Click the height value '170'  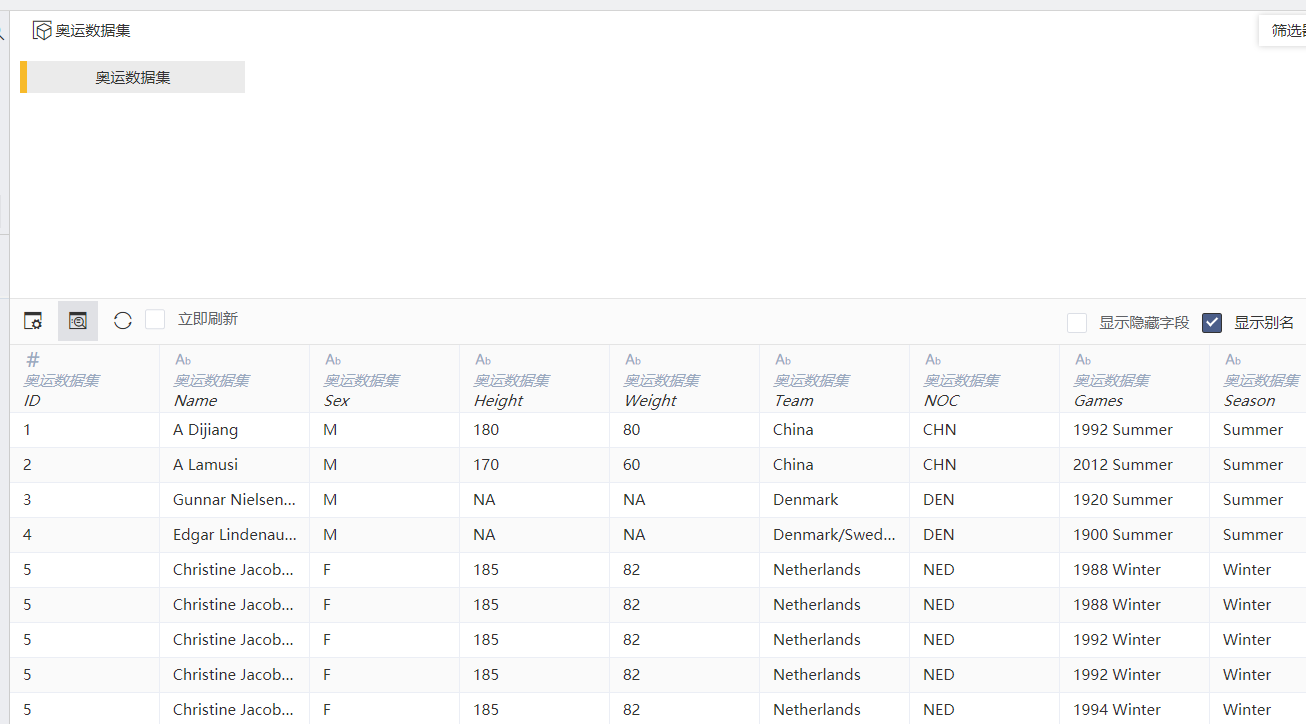tap(486, 465)
